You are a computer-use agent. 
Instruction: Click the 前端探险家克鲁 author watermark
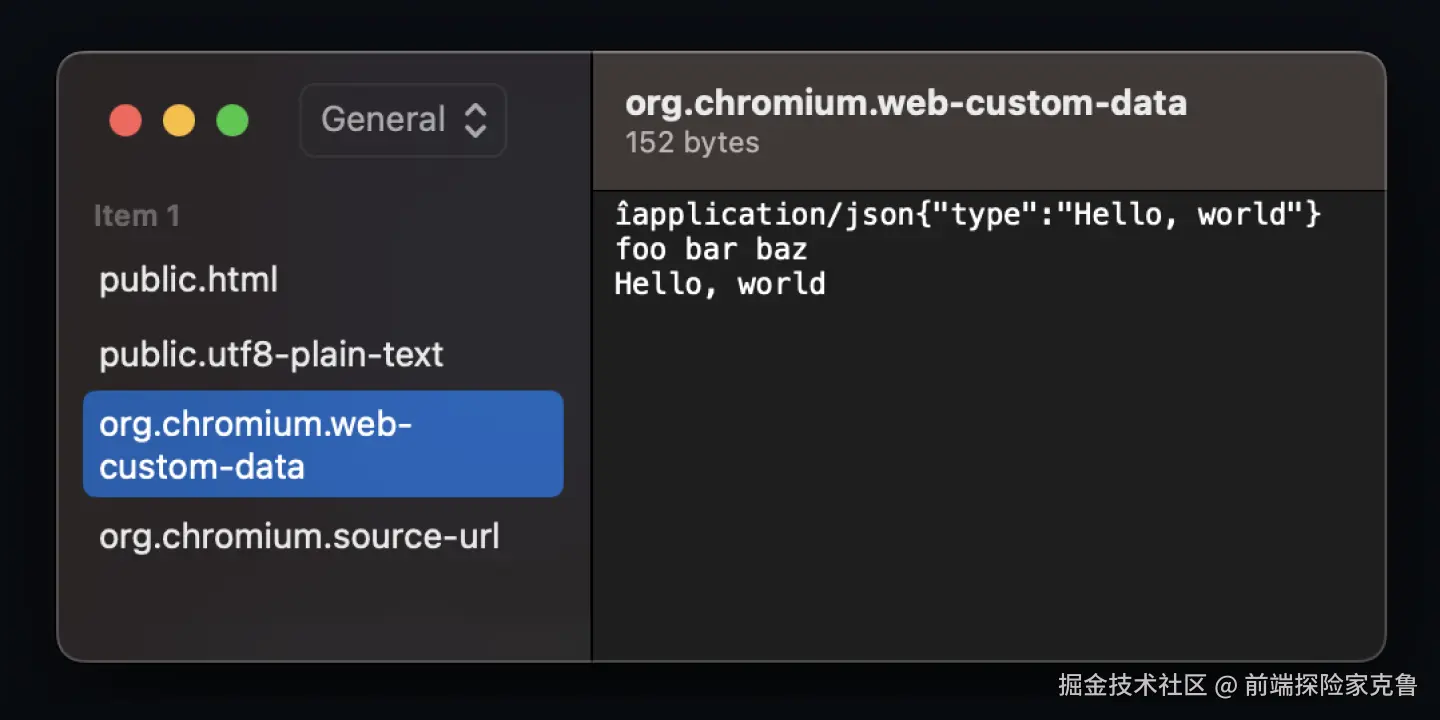tap(1330, 685)
